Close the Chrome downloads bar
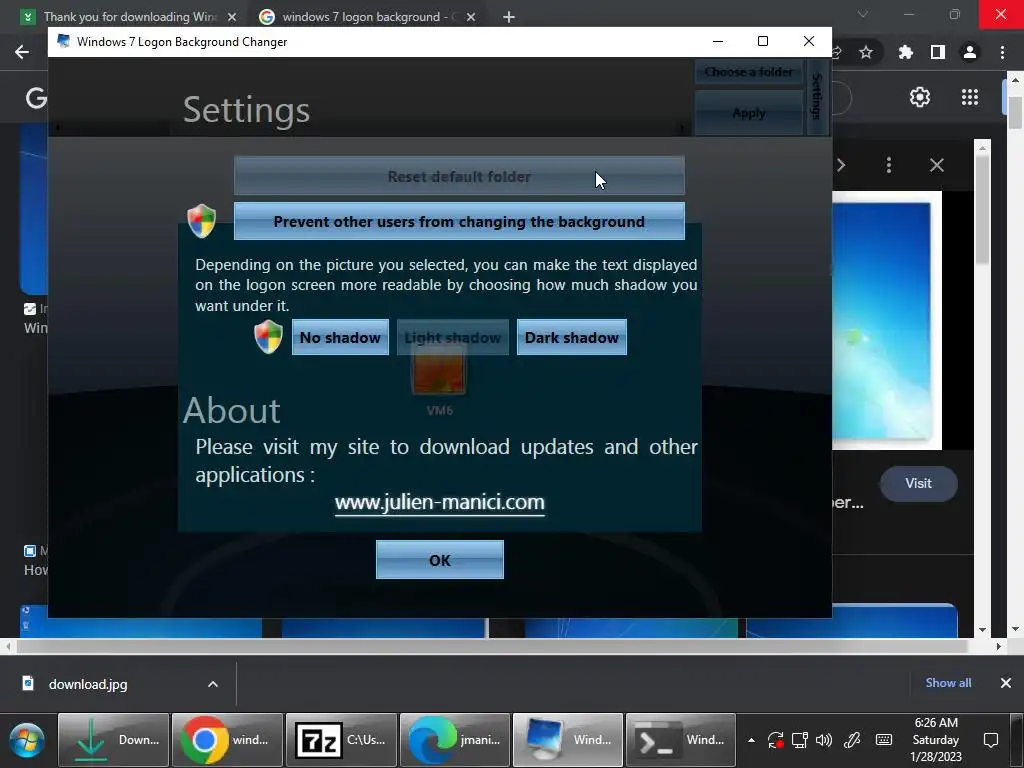 point(1006,683)
